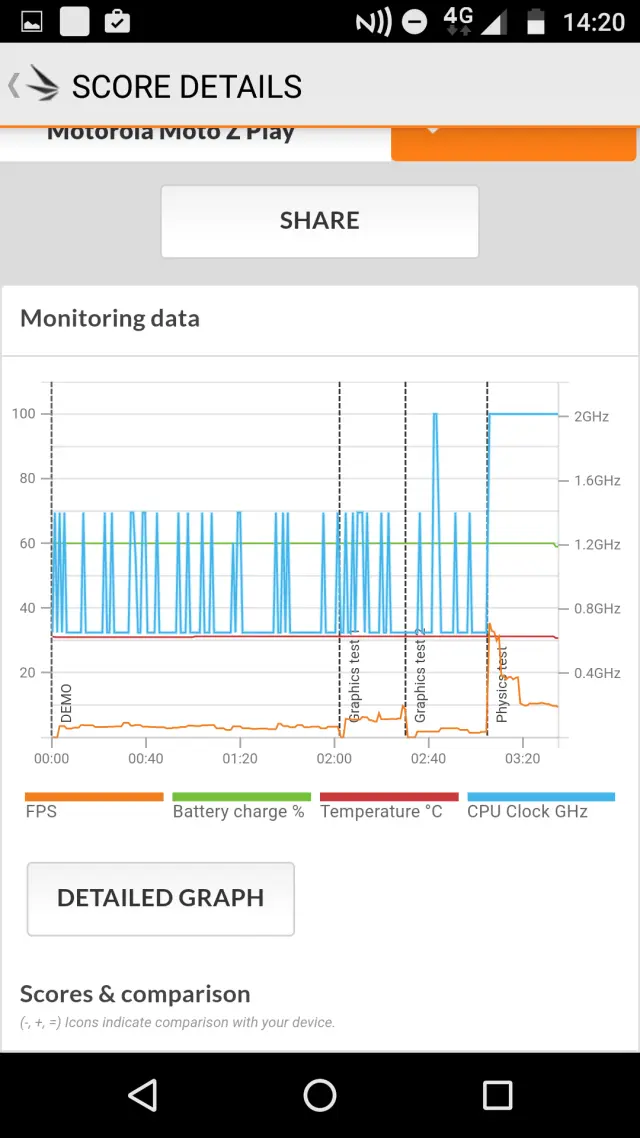This screenshot has height=1138, width=640.
Task: Open recent apps with square button
Action: pos(497,1095)
